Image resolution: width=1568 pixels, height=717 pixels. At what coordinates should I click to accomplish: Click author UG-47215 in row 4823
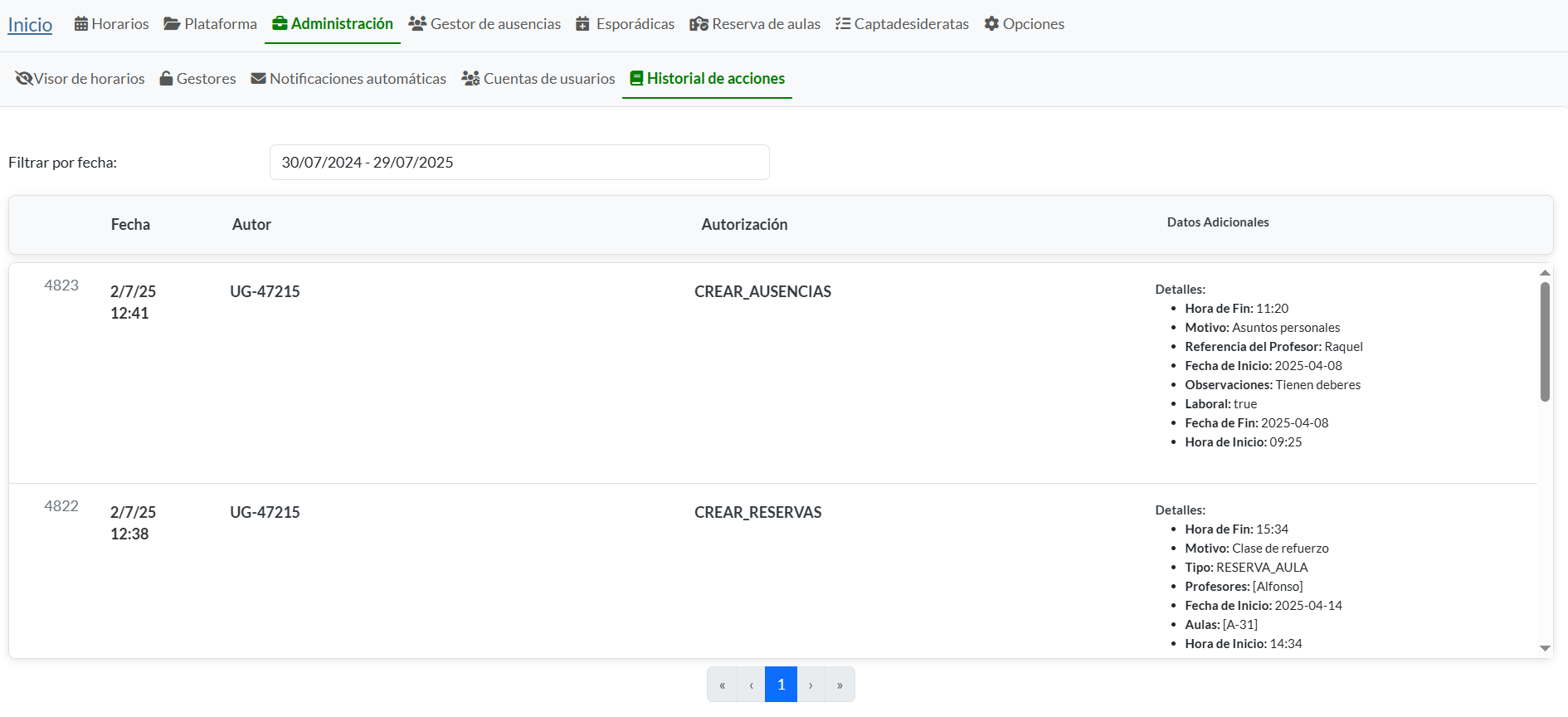tap(265, 292)
